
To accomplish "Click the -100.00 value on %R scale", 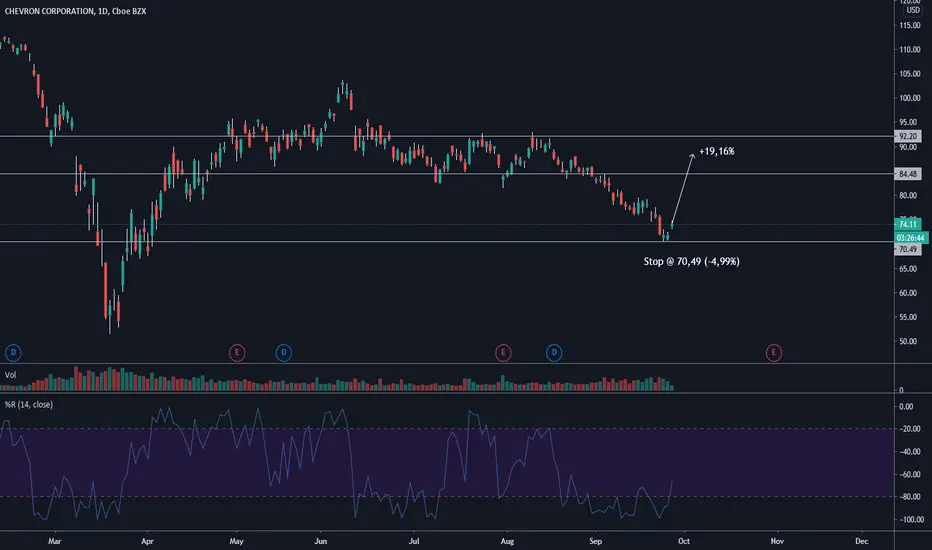I will click(x=910, y=519).
